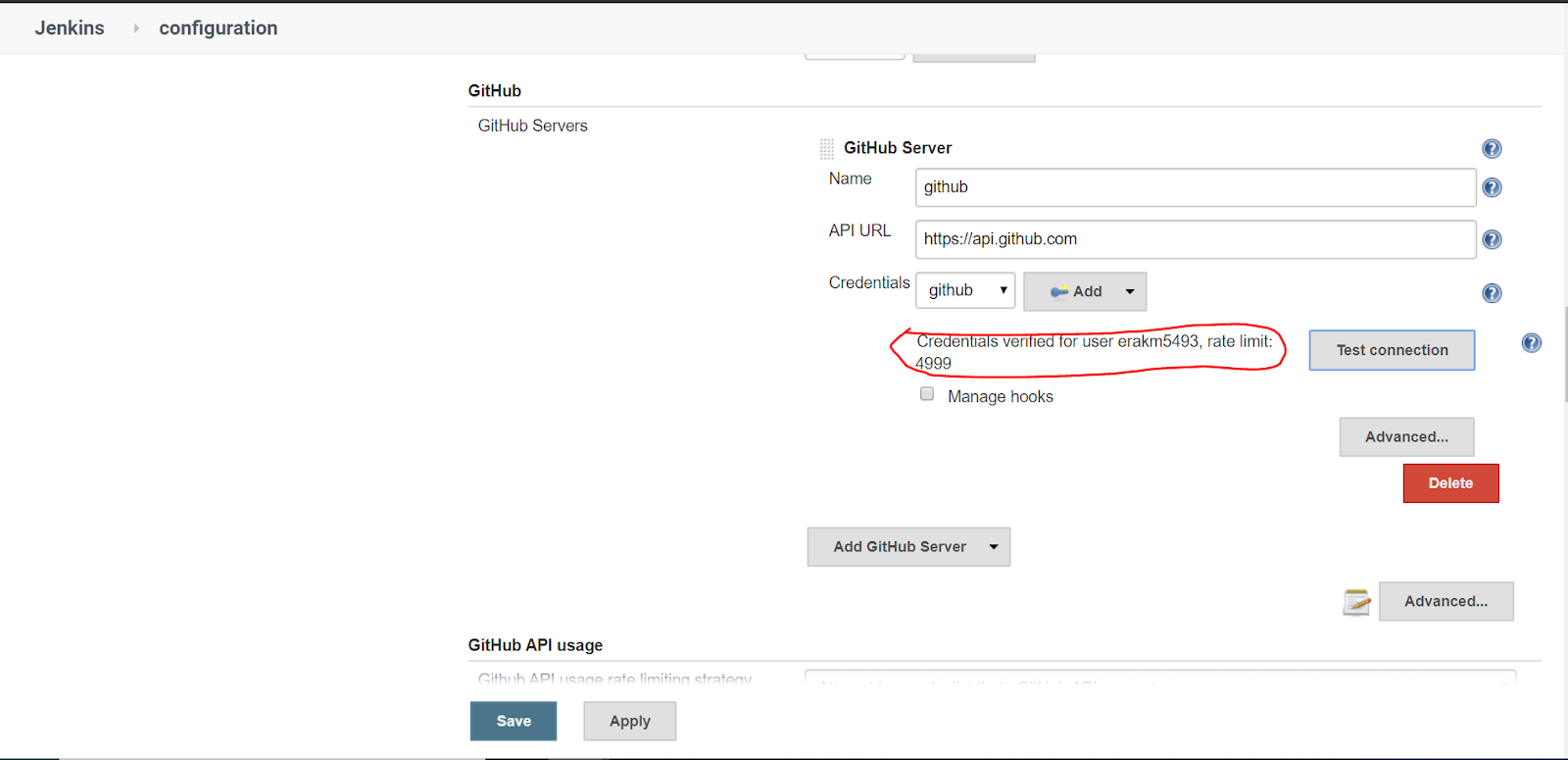
Task: Click the GitHub API usage heading
Action: pos(535,645)
